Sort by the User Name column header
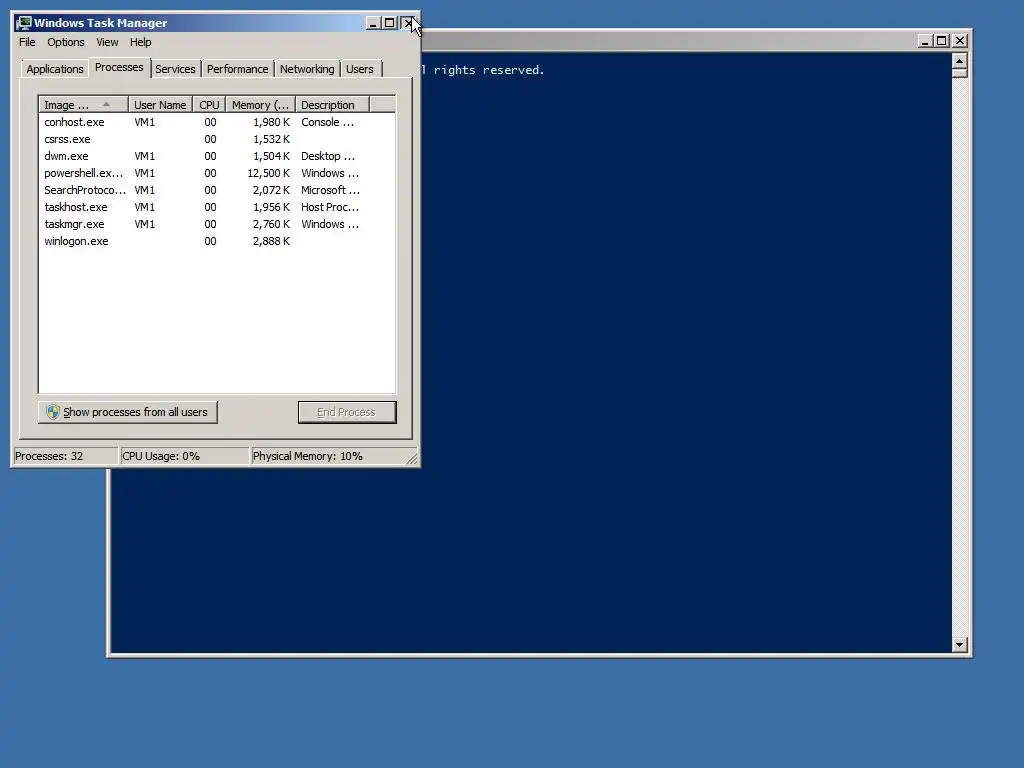The image size is (1024, 768). coord(160,105)
